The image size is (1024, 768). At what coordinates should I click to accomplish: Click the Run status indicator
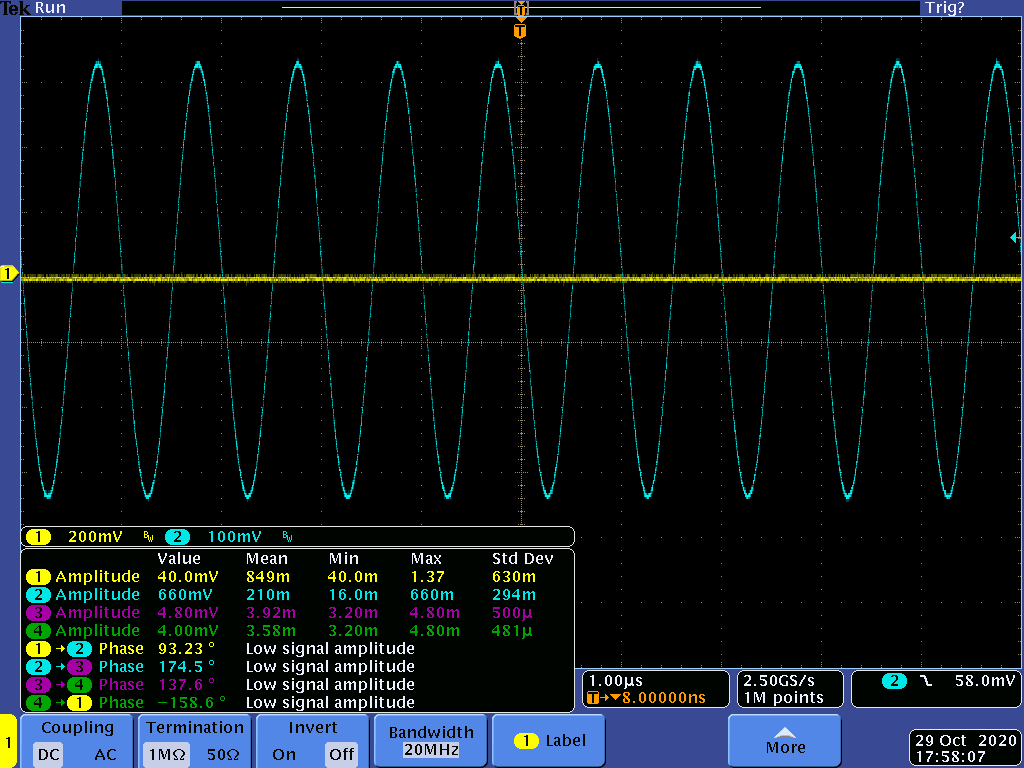[x=50, y=8]
